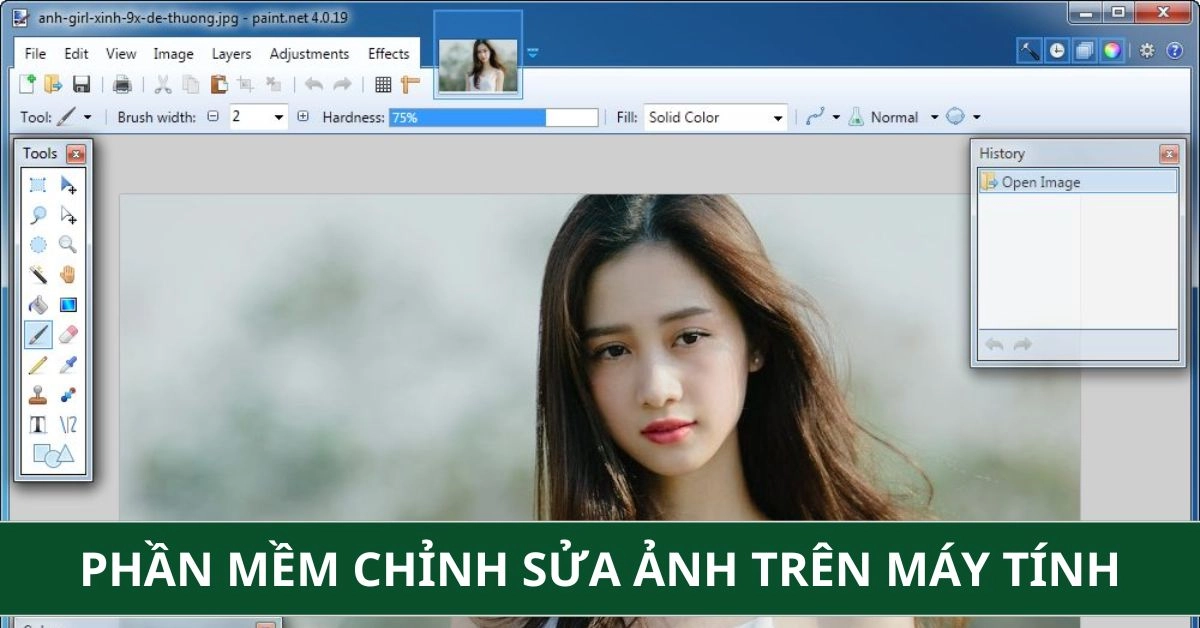This screenshot has height=628, width=1200.
Task: Open the Settings gear
Action: [x=1147, y=50]
